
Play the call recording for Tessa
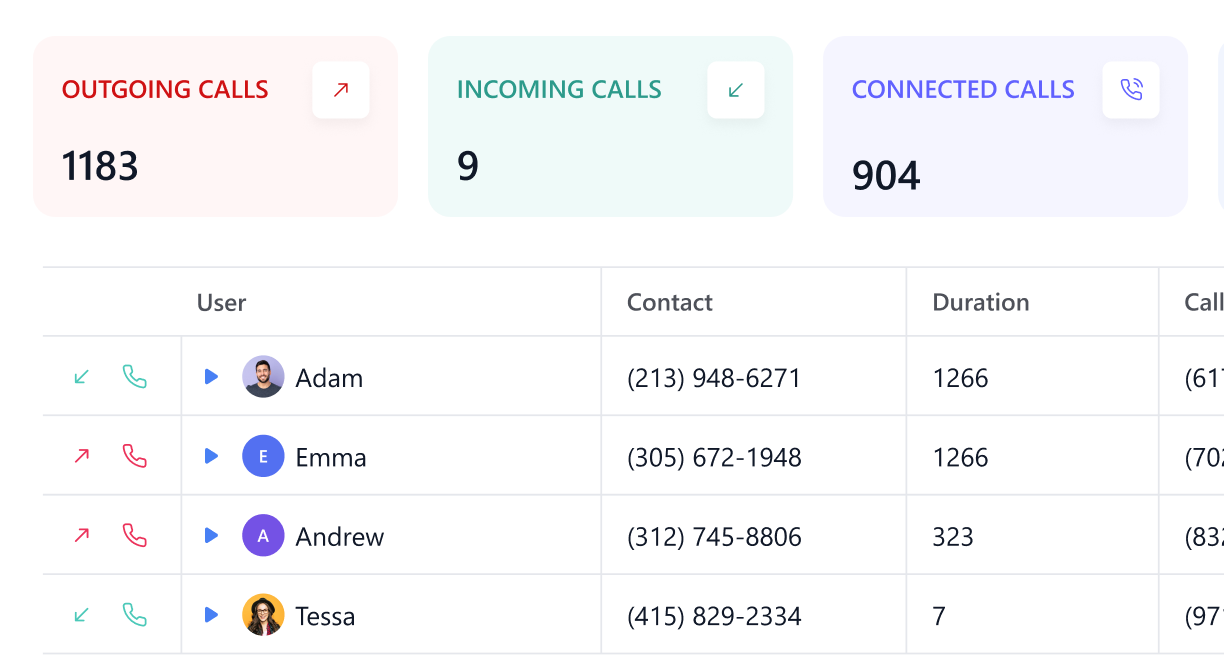(x=211, y=614)
